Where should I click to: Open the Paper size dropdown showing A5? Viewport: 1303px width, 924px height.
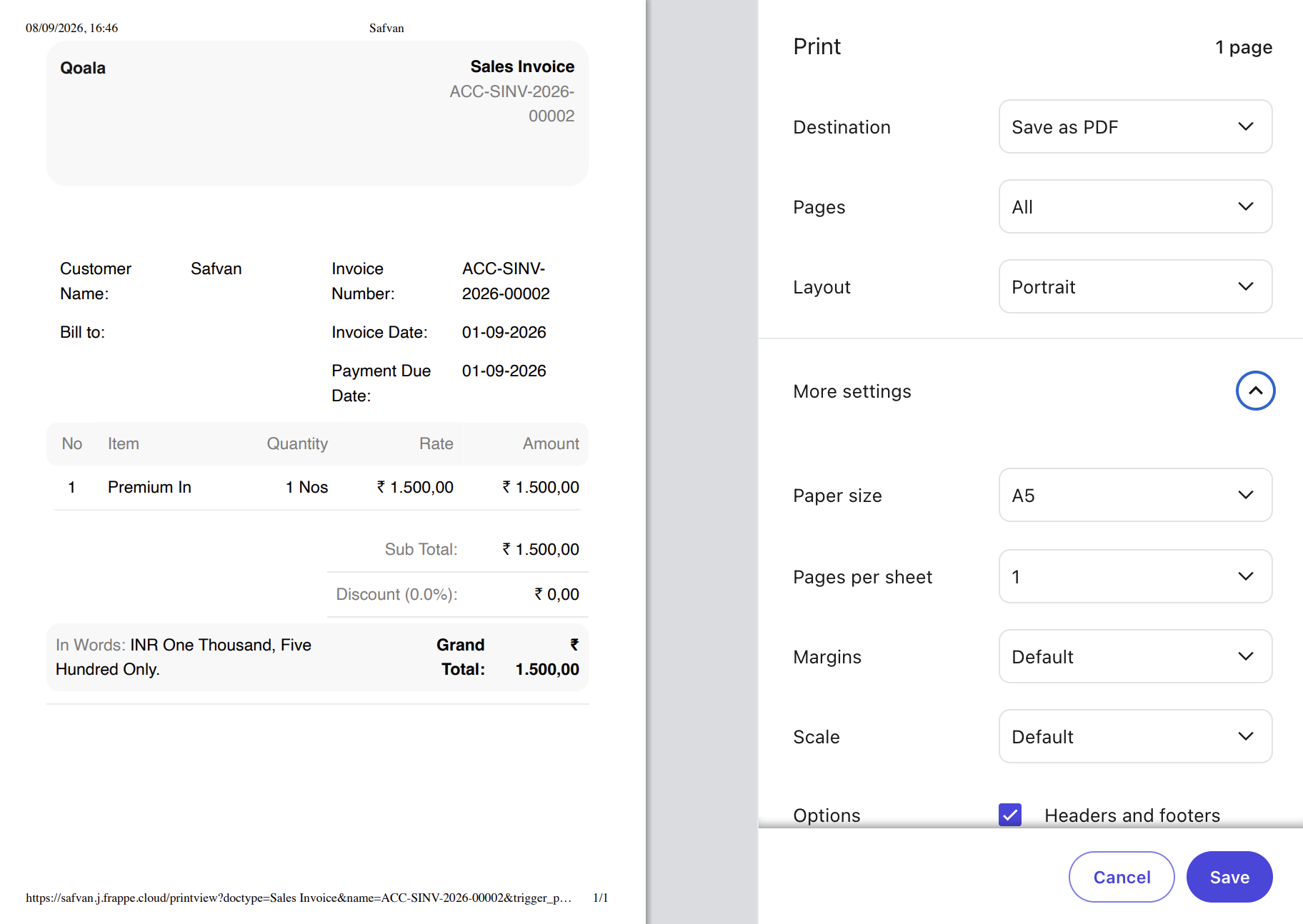tap(1135, 495)
